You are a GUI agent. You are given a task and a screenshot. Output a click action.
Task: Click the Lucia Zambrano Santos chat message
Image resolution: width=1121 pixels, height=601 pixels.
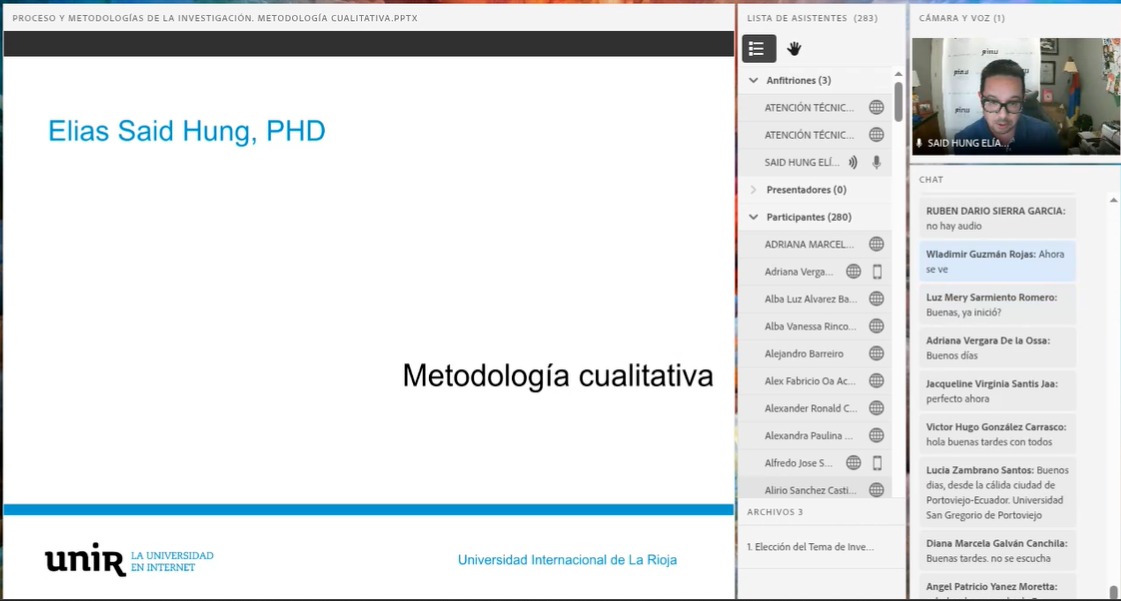tap(996, 492)
